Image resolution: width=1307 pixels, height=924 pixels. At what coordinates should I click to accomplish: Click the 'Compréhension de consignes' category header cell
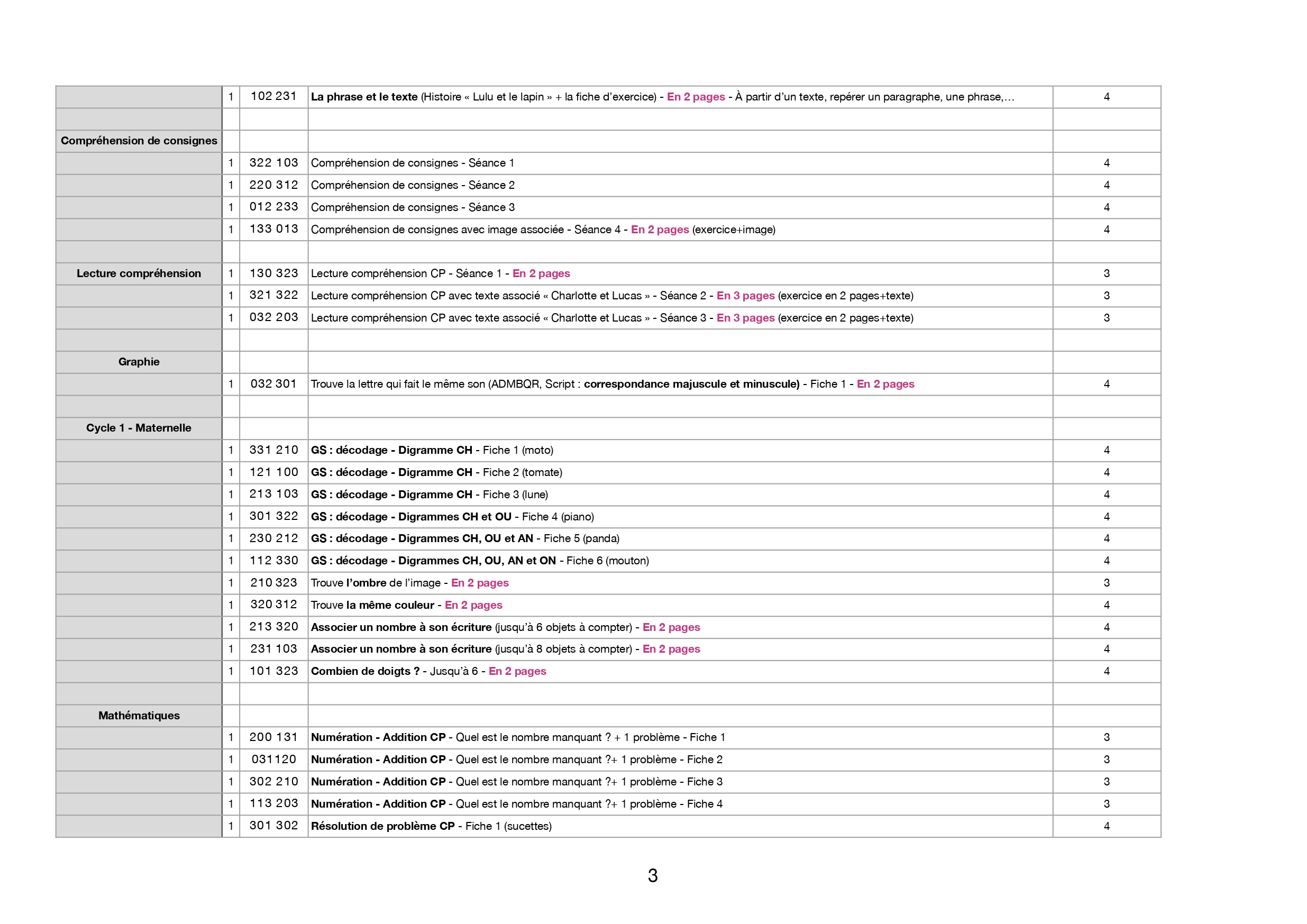coord(139,141)
